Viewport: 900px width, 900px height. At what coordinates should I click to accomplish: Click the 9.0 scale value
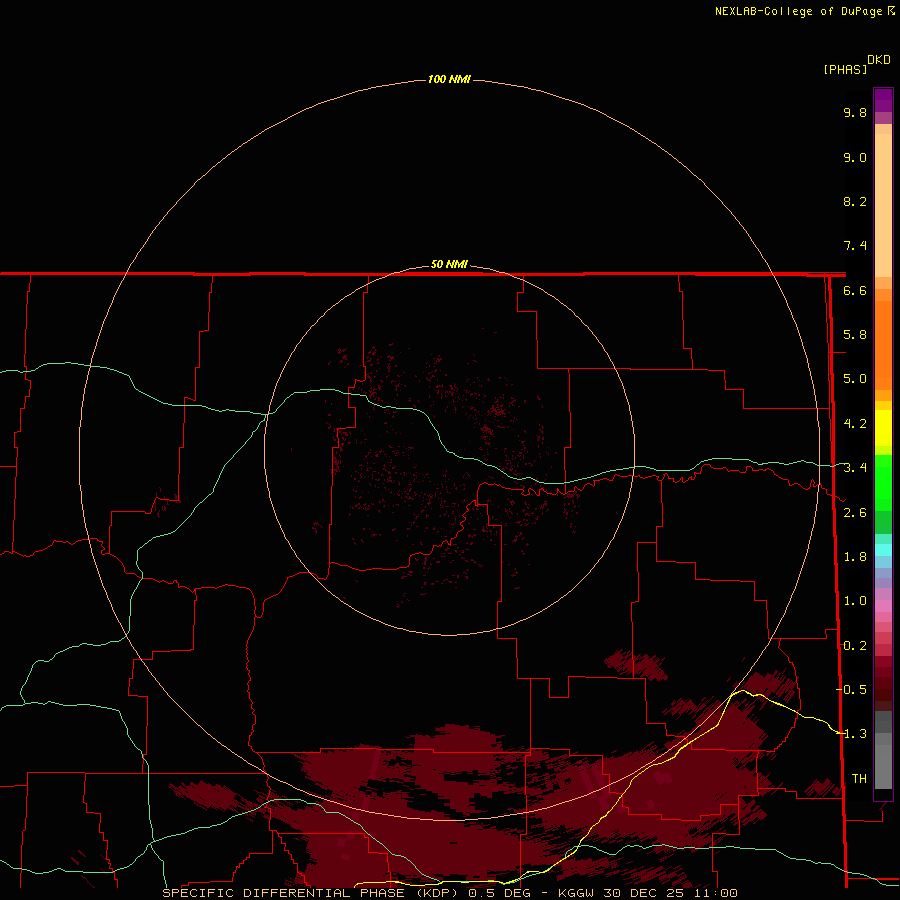pos(855,157)
